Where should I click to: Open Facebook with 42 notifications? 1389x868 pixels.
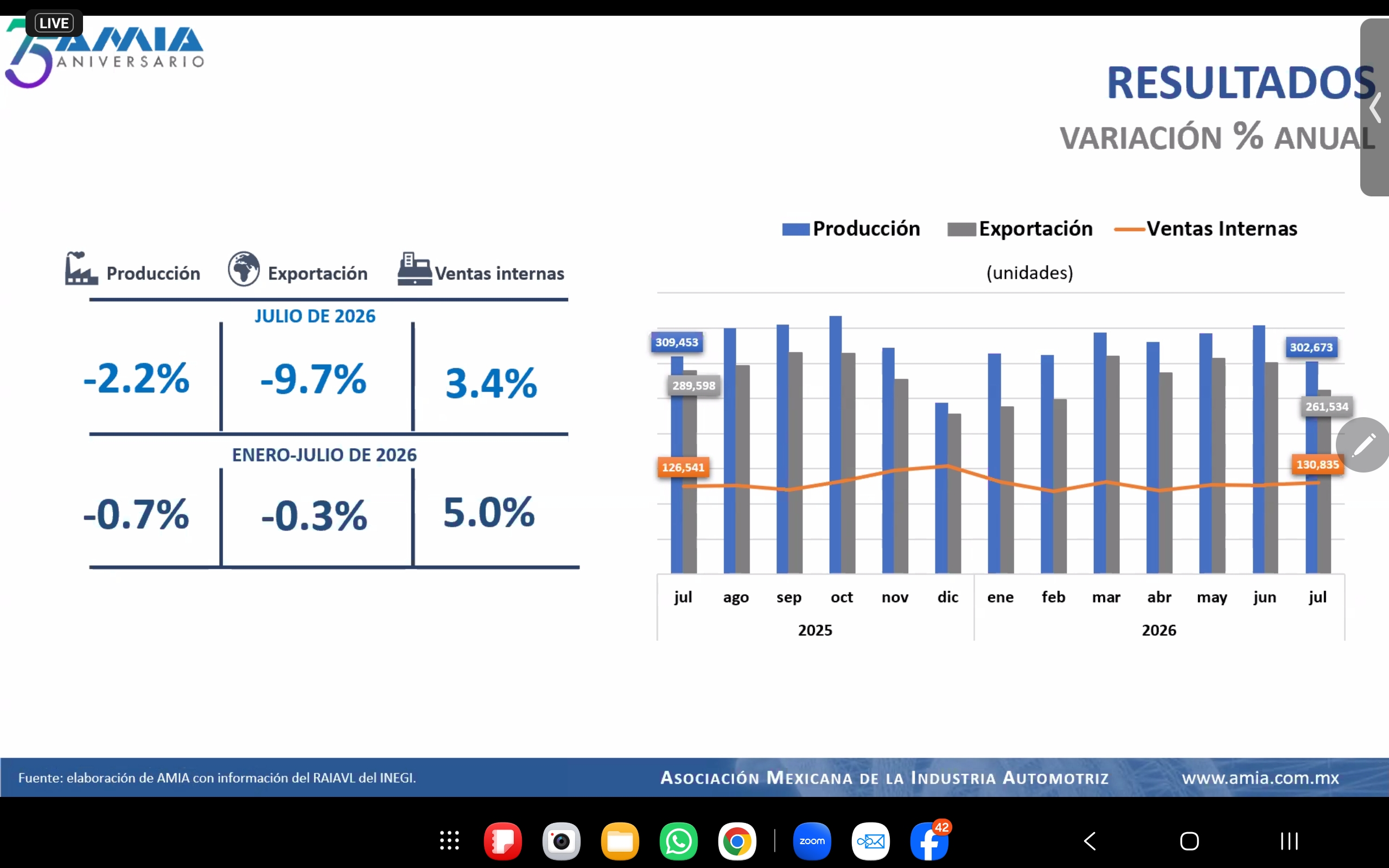coord(930,840)
